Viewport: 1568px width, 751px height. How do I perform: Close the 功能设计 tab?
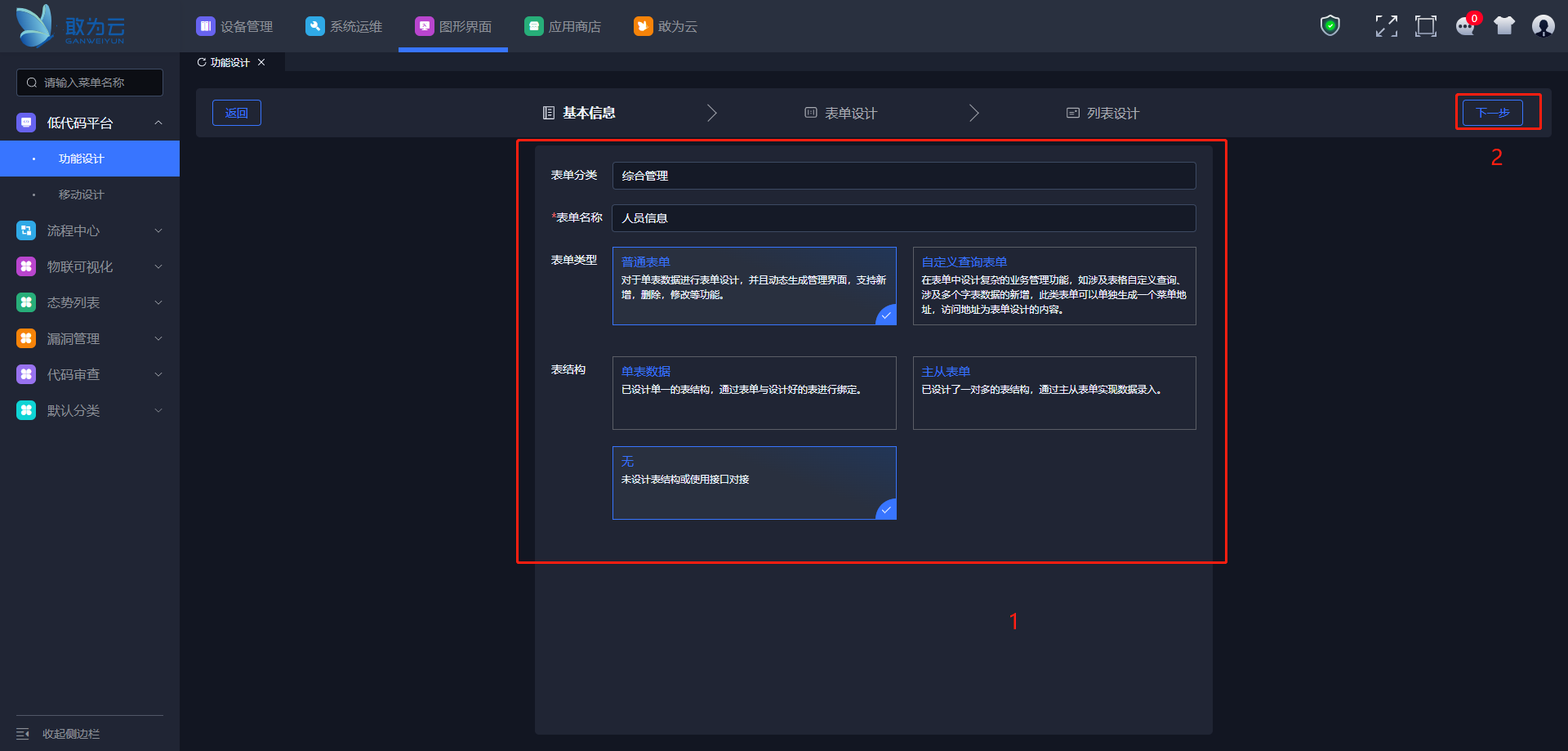click(x=261, y=62)
